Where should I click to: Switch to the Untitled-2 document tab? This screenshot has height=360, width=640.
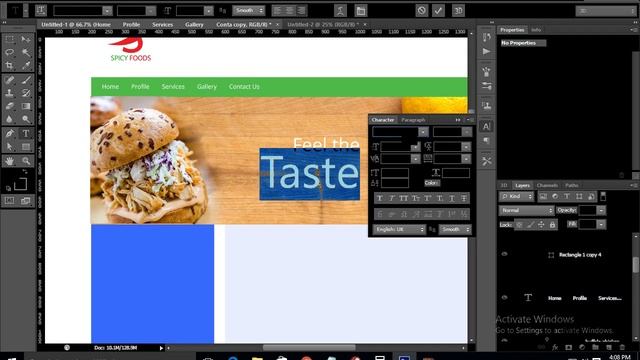323,24
